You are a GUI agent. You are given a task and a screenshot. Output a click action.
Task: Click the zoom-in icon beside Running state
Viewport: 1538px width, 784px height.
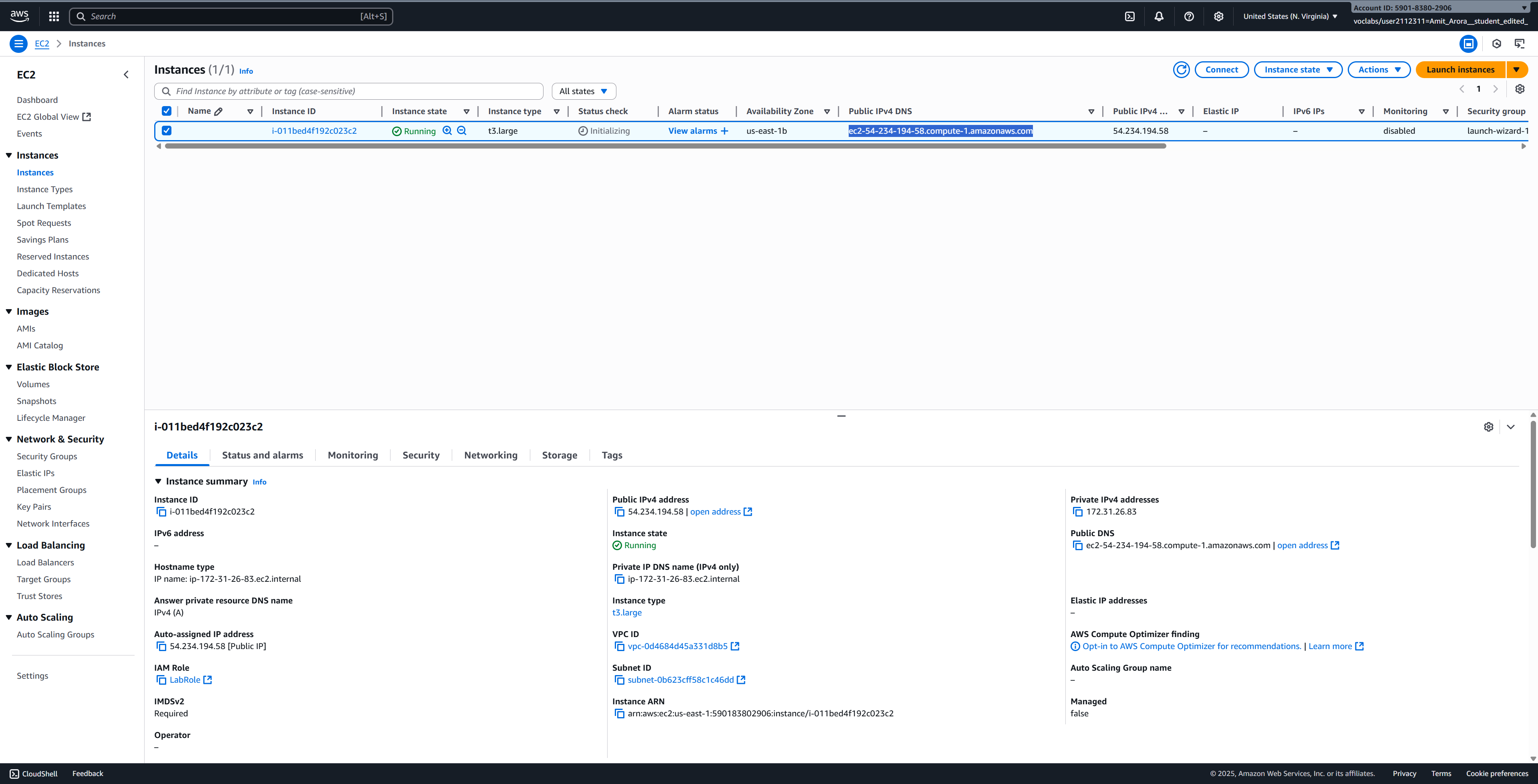(x=447, y=131)
